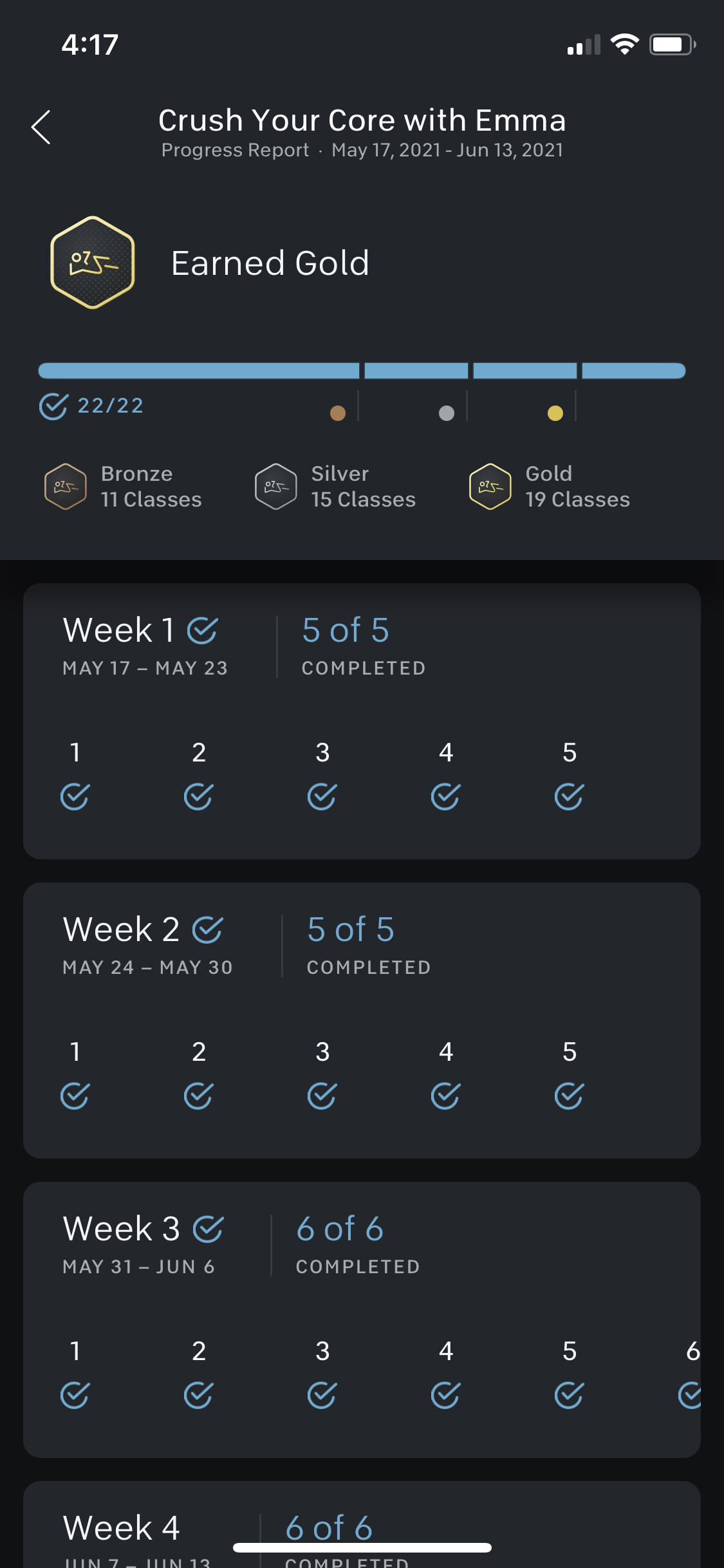Tap the Wi-Fi status bar icon

pyautogui.click(x=624, y=44)
